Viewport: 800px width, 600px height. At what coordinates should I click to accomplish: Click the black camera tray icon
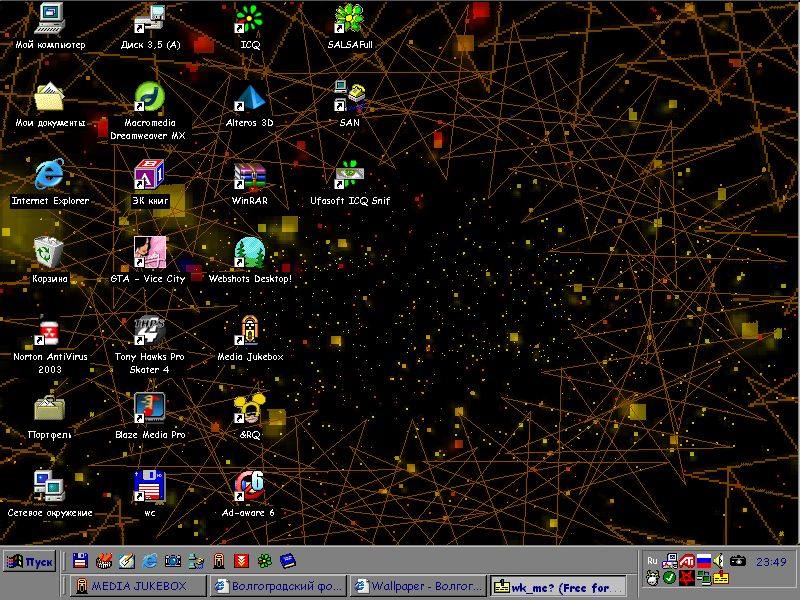pyautogui.click(x=737, y=561)
